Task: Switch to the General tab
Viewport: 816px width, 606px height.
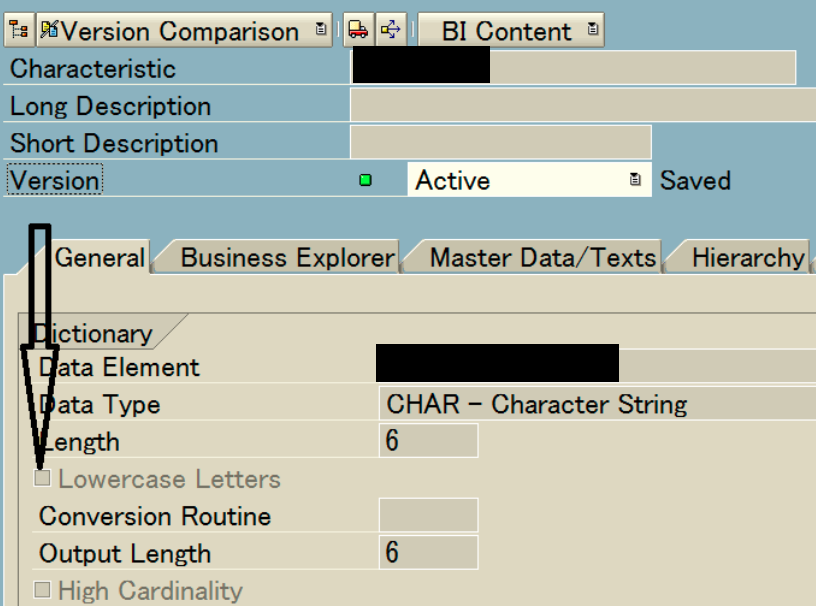Action: (99, 258)
